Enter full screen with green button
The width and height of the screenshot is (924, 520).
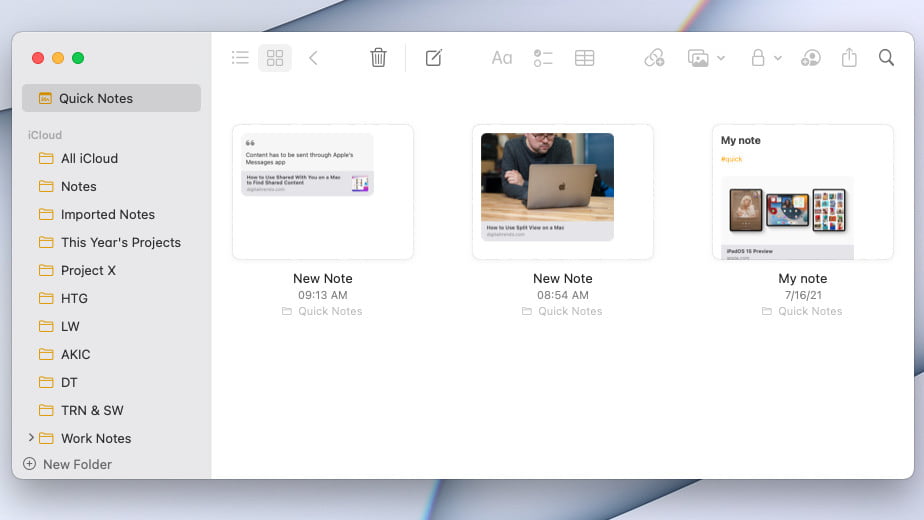pos(78,58)
